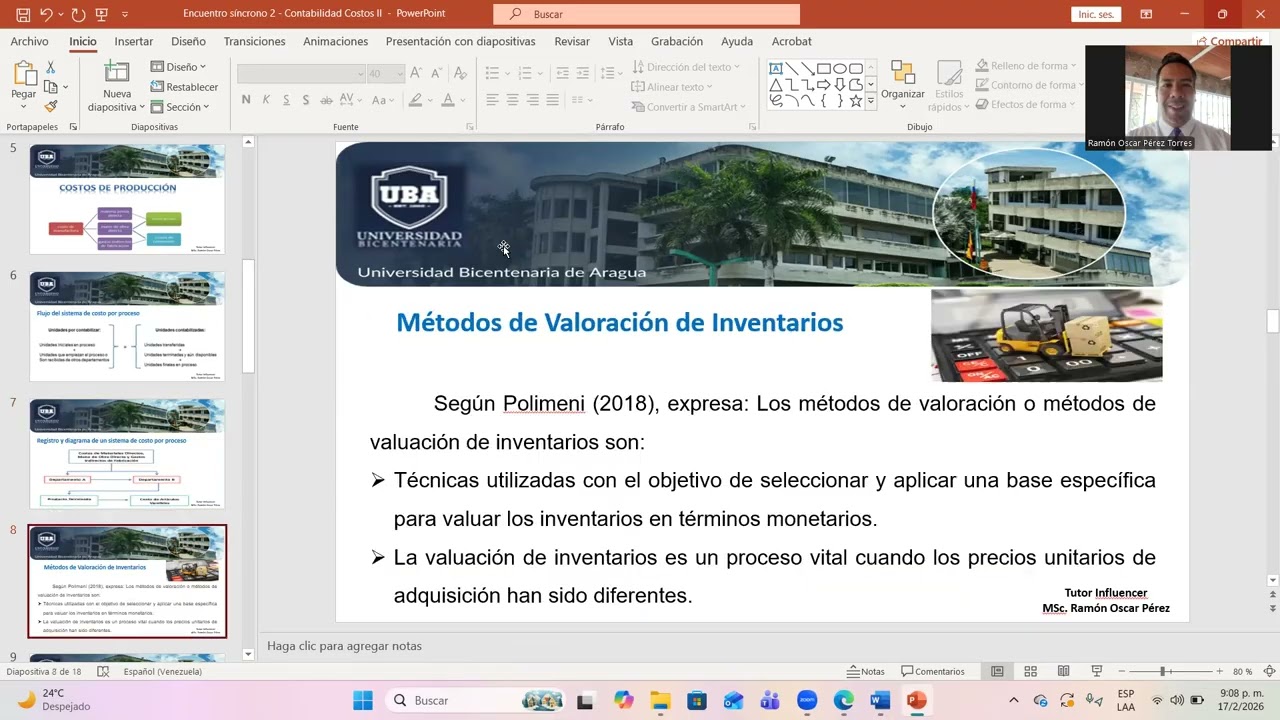1280x720 pixels.
Task: Switch to the Animaciones tab
Action: [x=335, y=41]
